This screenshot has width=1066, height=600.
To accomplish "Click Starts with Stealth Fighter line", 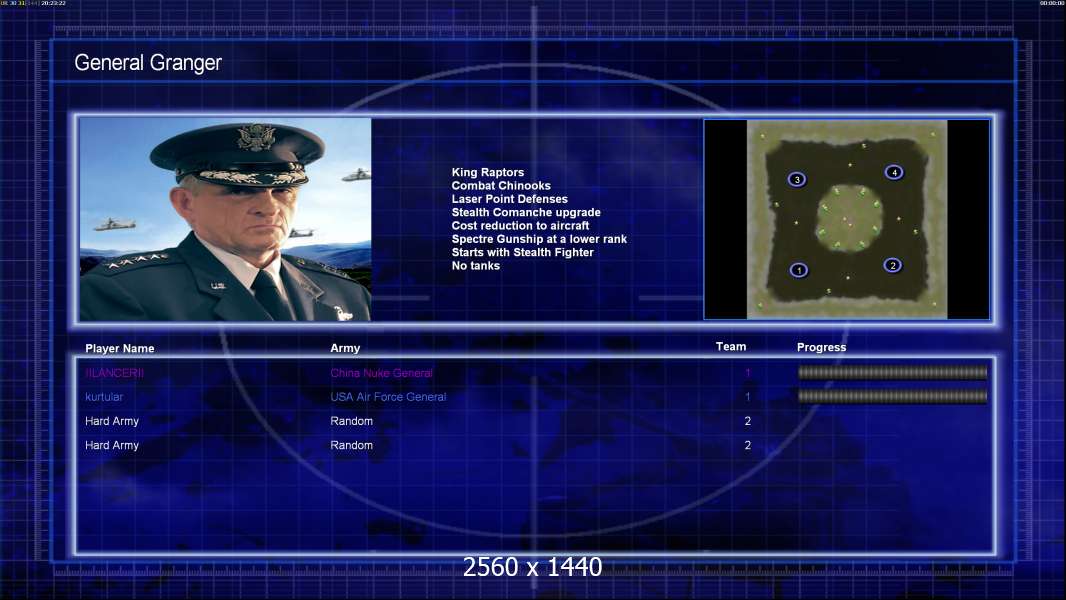I will tap(522, 252).
